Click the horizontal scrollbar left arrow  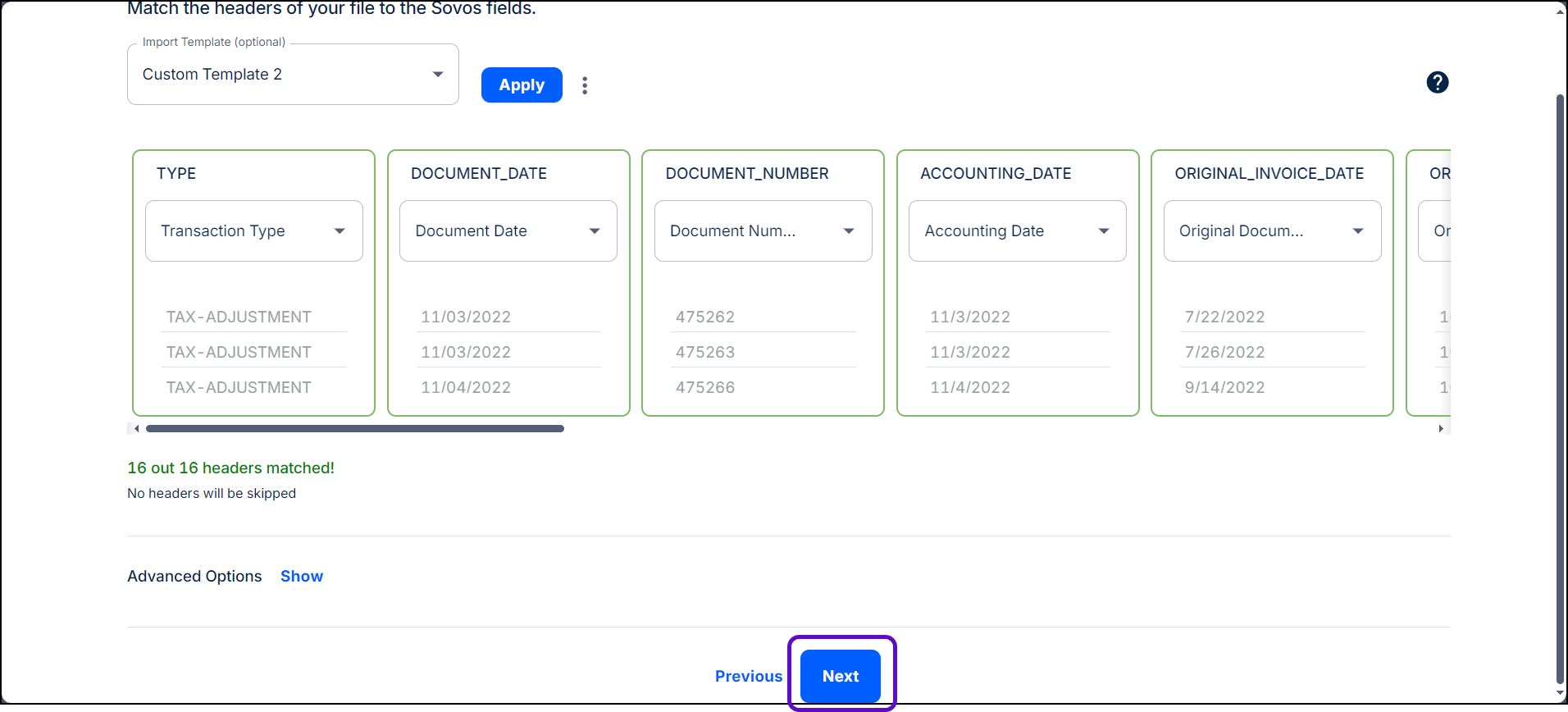tap(136, 429)
